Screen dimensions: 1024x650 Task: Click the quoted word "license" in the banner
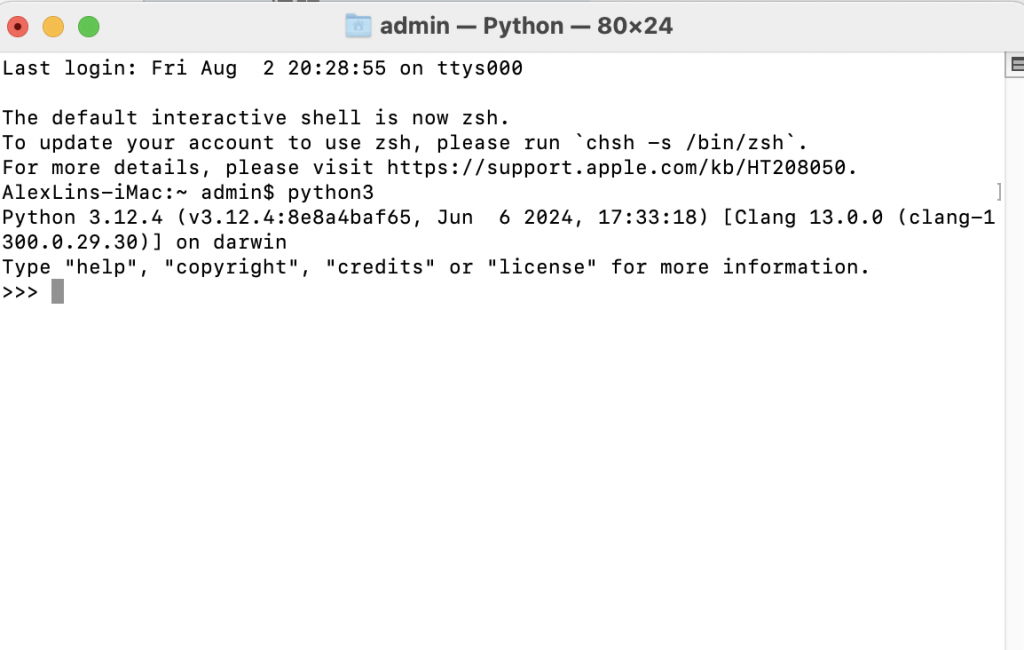click(542, 267)
